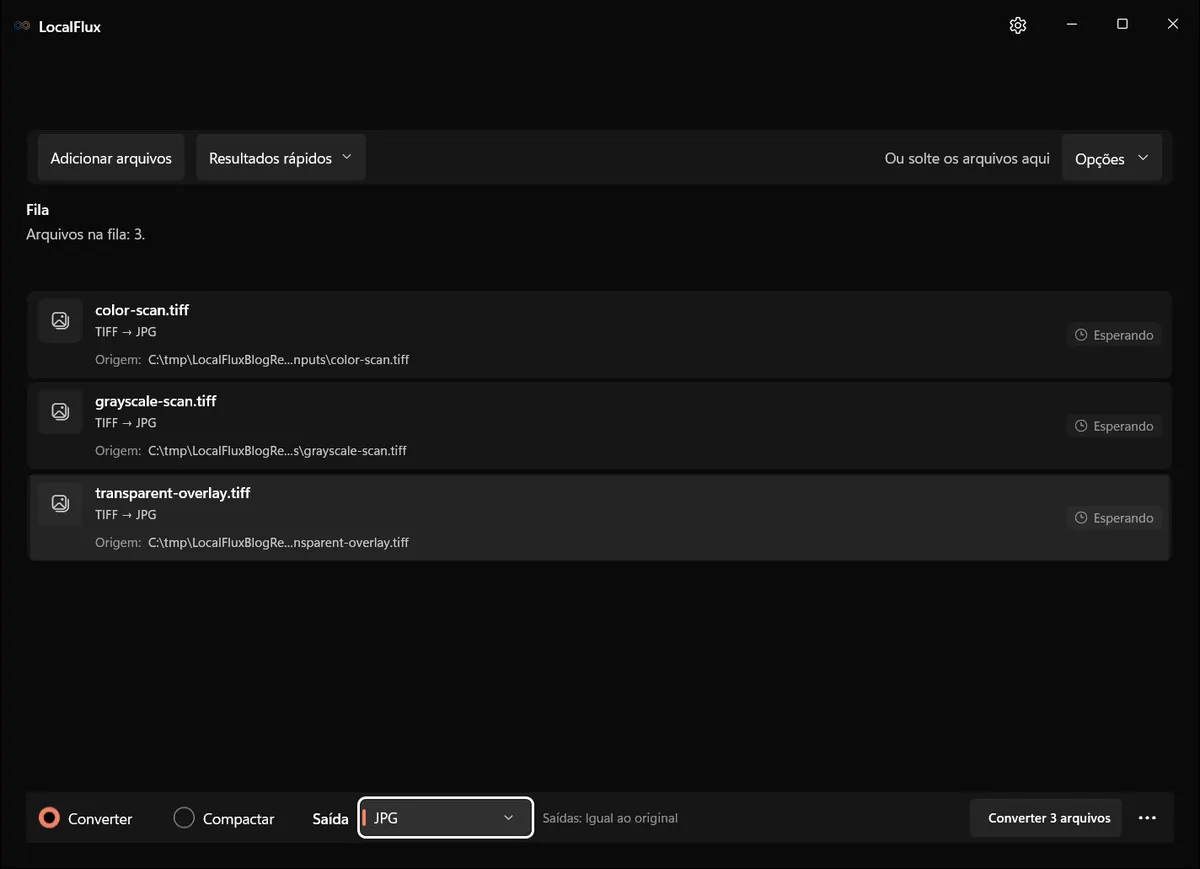
Task: Click TIFF → JPG under transparent-overlay.tiff
Action: point(126,515)
